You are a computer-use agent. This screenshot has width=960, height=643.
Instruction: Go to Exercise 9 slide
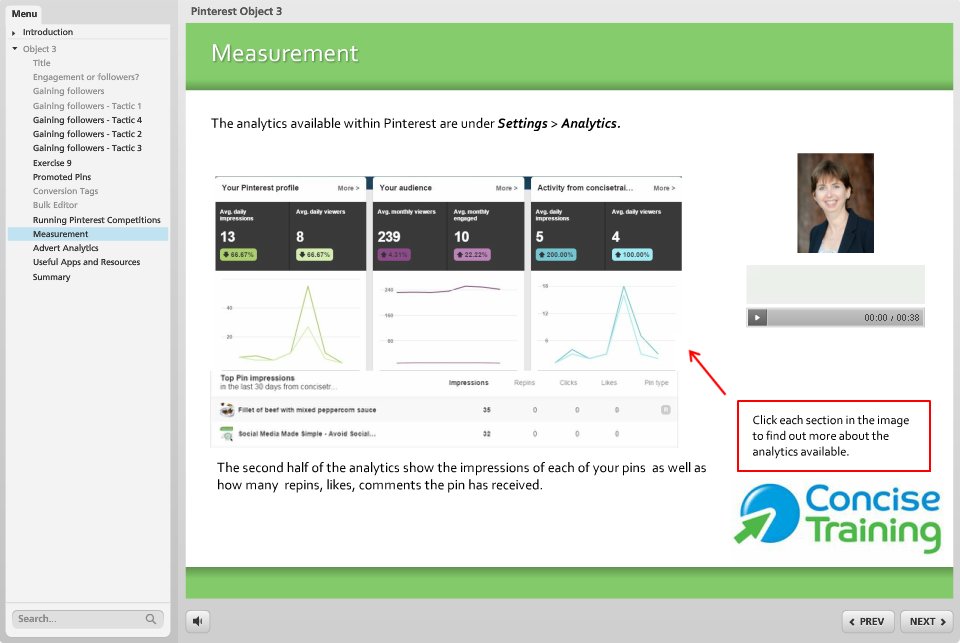[52, 163]
